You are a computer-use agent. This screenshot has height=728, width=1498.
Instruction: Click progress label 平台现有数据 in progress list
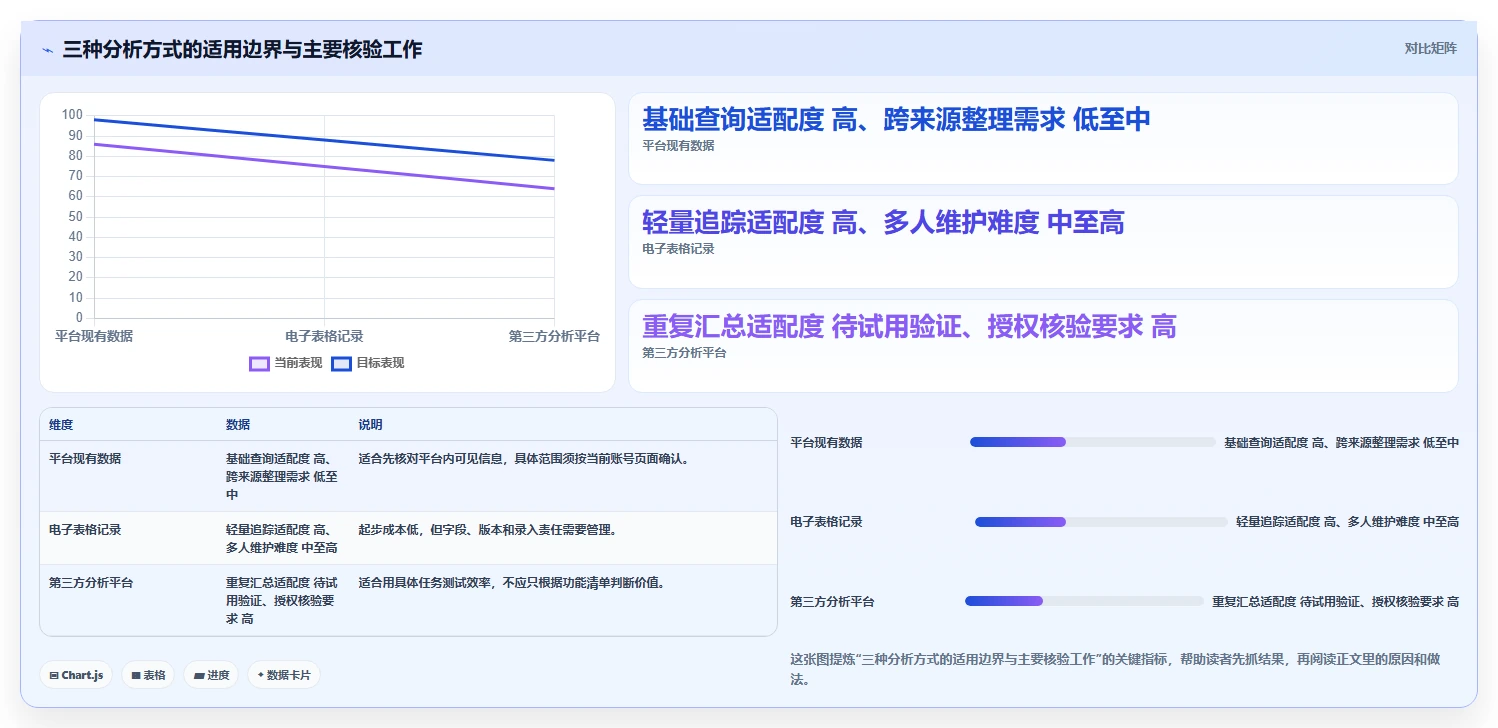826,442
